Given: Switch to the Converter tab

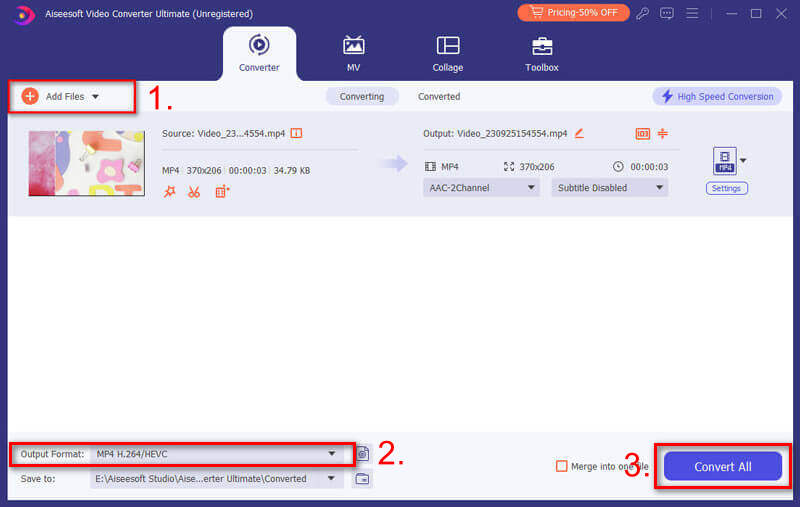Looking at the screenshot, I should point(259,54).
